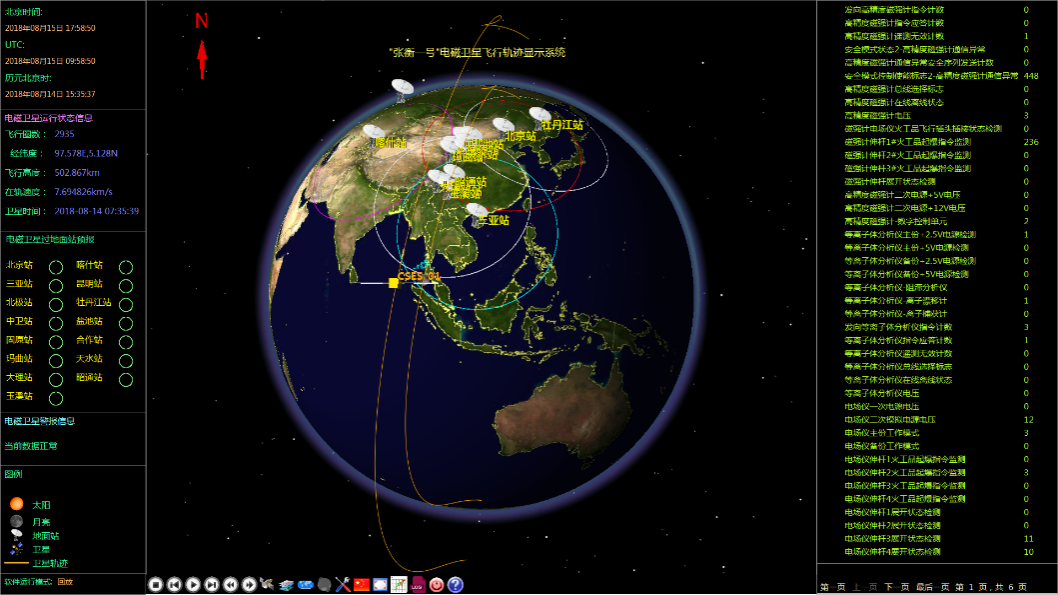Click the fullscreen frame icon in toolbar
The height and width of the screenshot is (595, 1058).
pos(380,585)
